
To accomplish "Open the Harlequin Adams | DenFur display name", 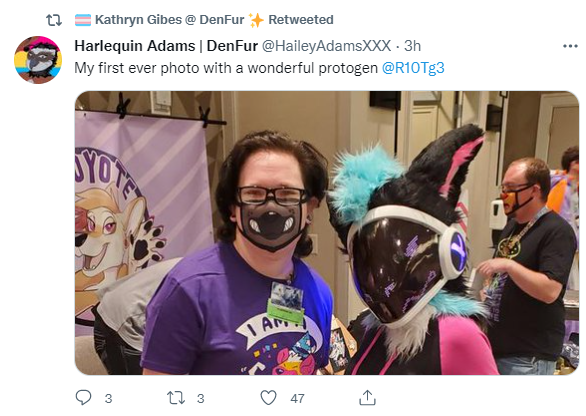I will point(166,46).
